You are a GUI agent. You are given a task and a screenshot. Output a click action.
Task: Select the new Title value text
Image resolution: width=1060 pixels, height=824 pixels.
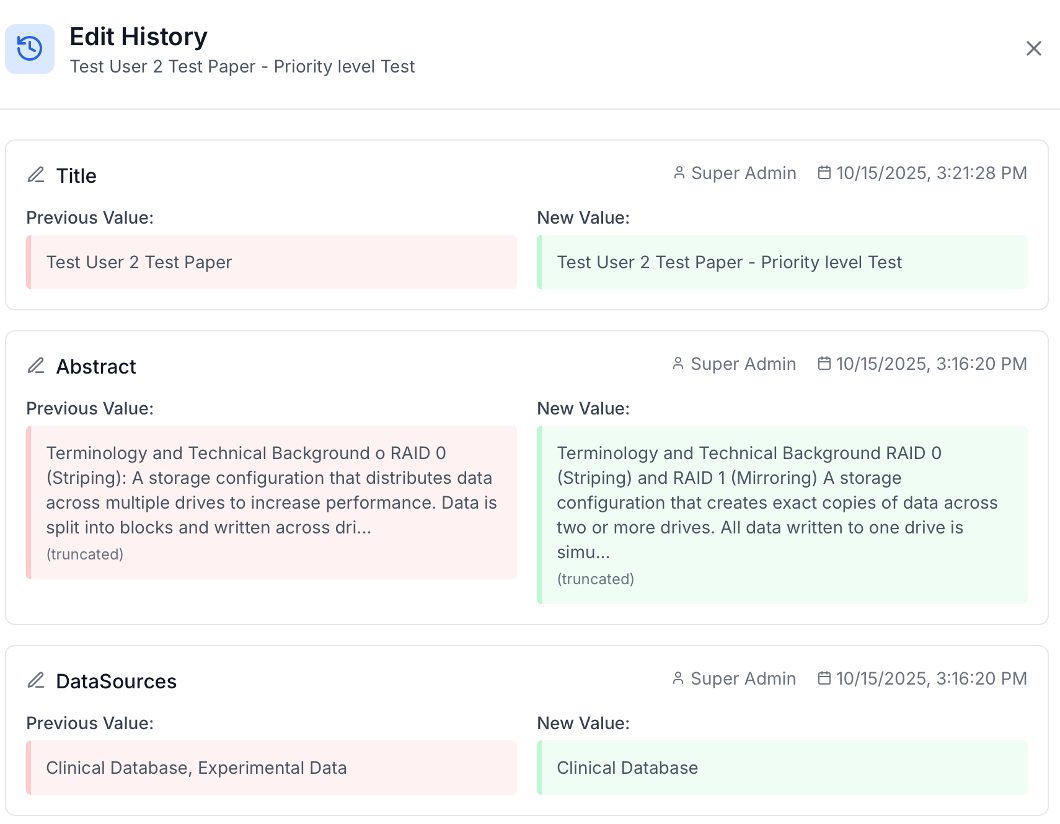pyautogui.click(x=729, y=262)
